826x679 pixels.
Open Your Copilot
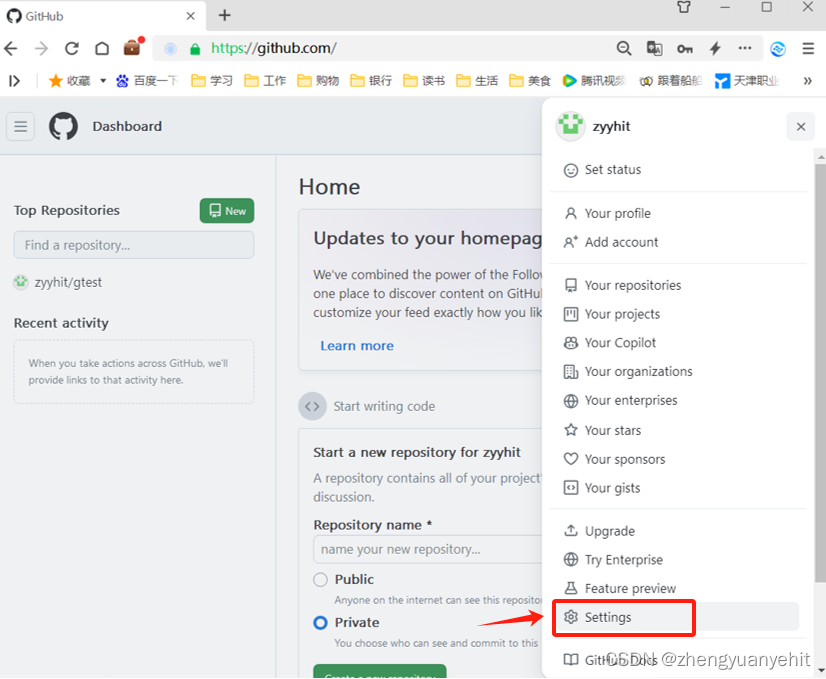click(680, 343)
